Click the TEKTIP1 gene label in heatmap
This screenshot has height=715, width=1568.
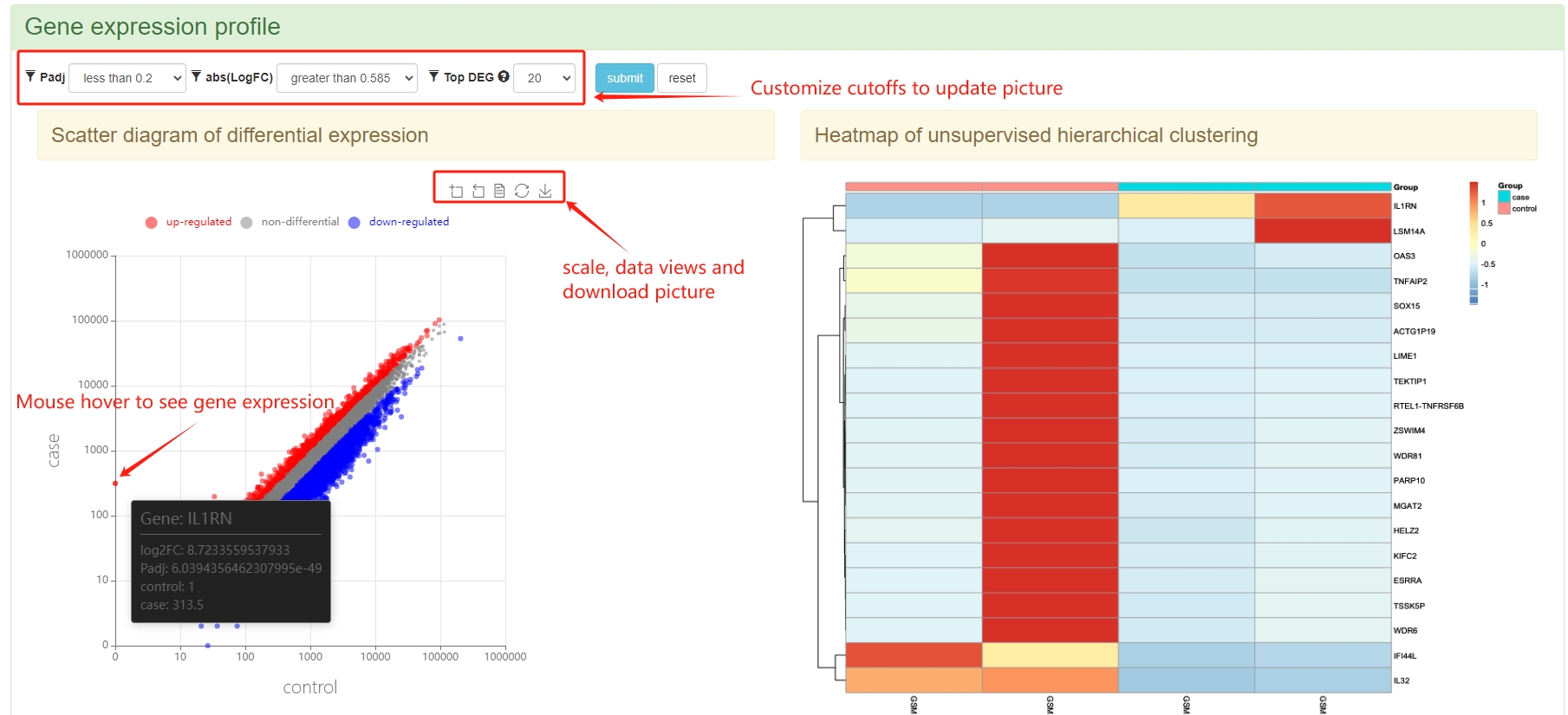(x=1410, y=381)
